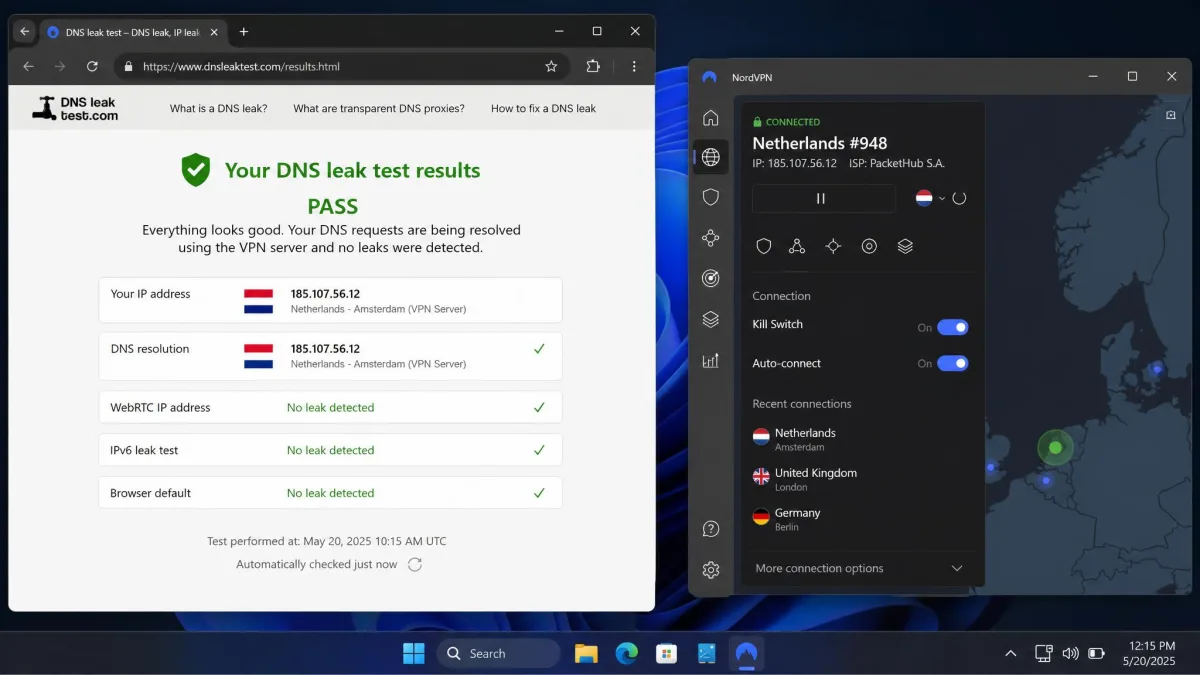1200x675 pixels.
Task: Click the Netherlands #948 server name
Action: coord(820,143)
